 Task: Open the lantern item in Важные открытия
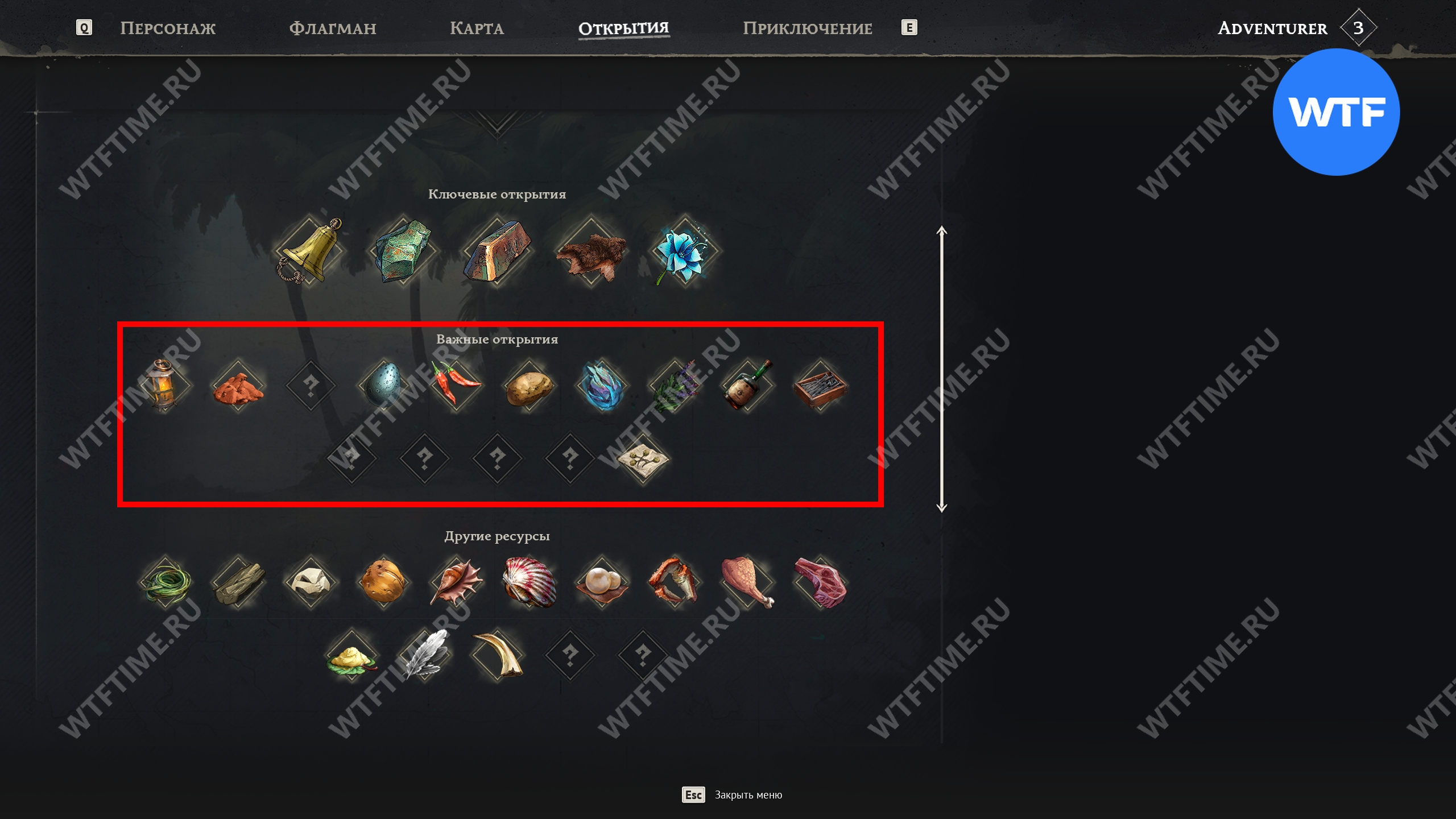tap(164, 385)
